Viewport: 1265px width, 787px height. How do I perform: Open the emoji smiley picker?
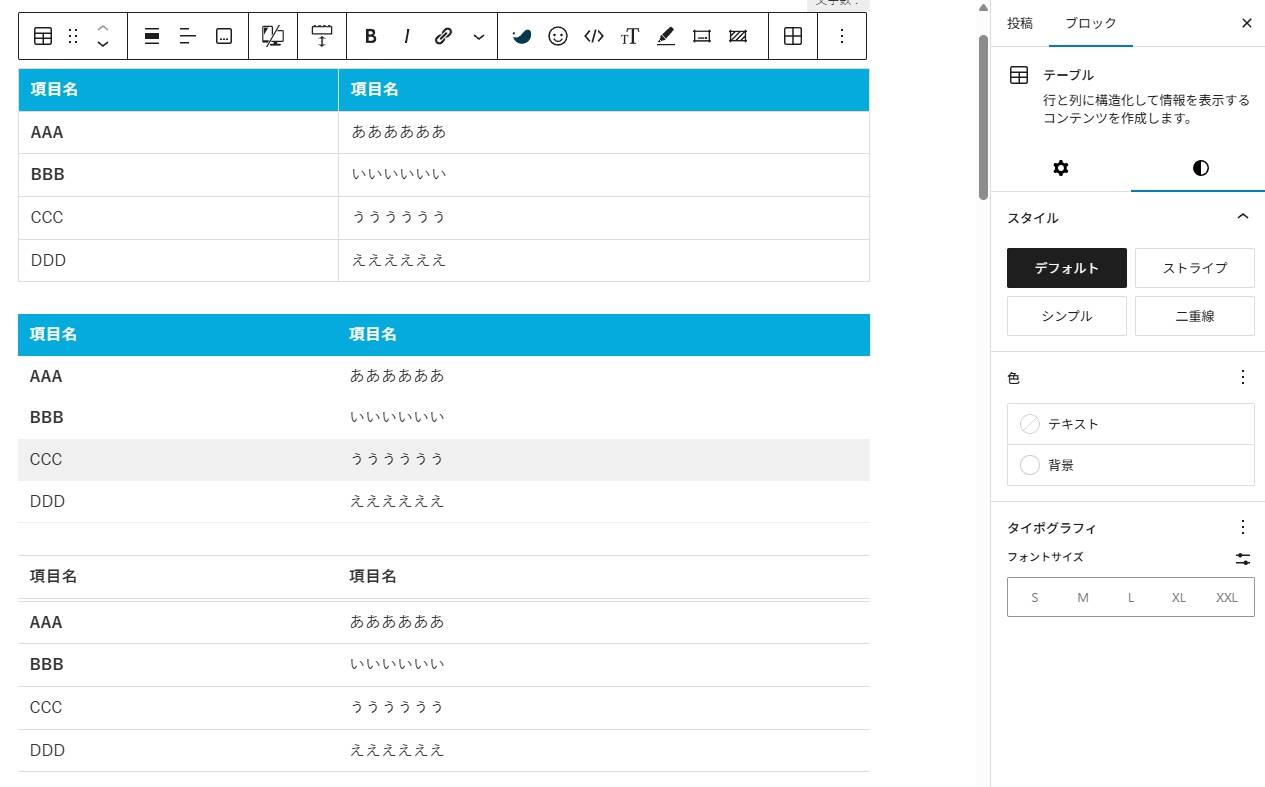558,36
